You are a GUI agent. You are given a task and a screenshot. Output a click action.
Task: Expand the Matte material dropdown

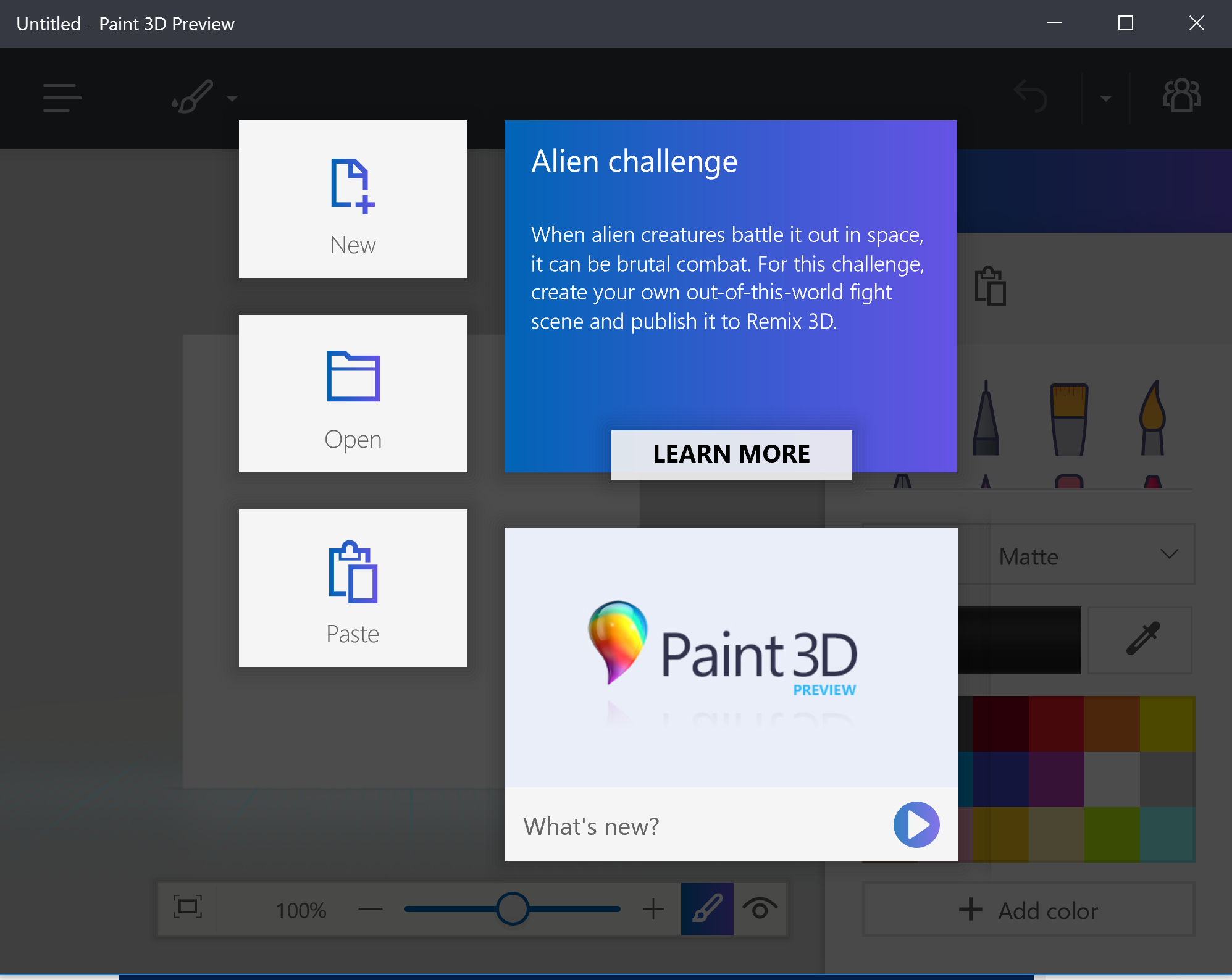(1089, 556)
